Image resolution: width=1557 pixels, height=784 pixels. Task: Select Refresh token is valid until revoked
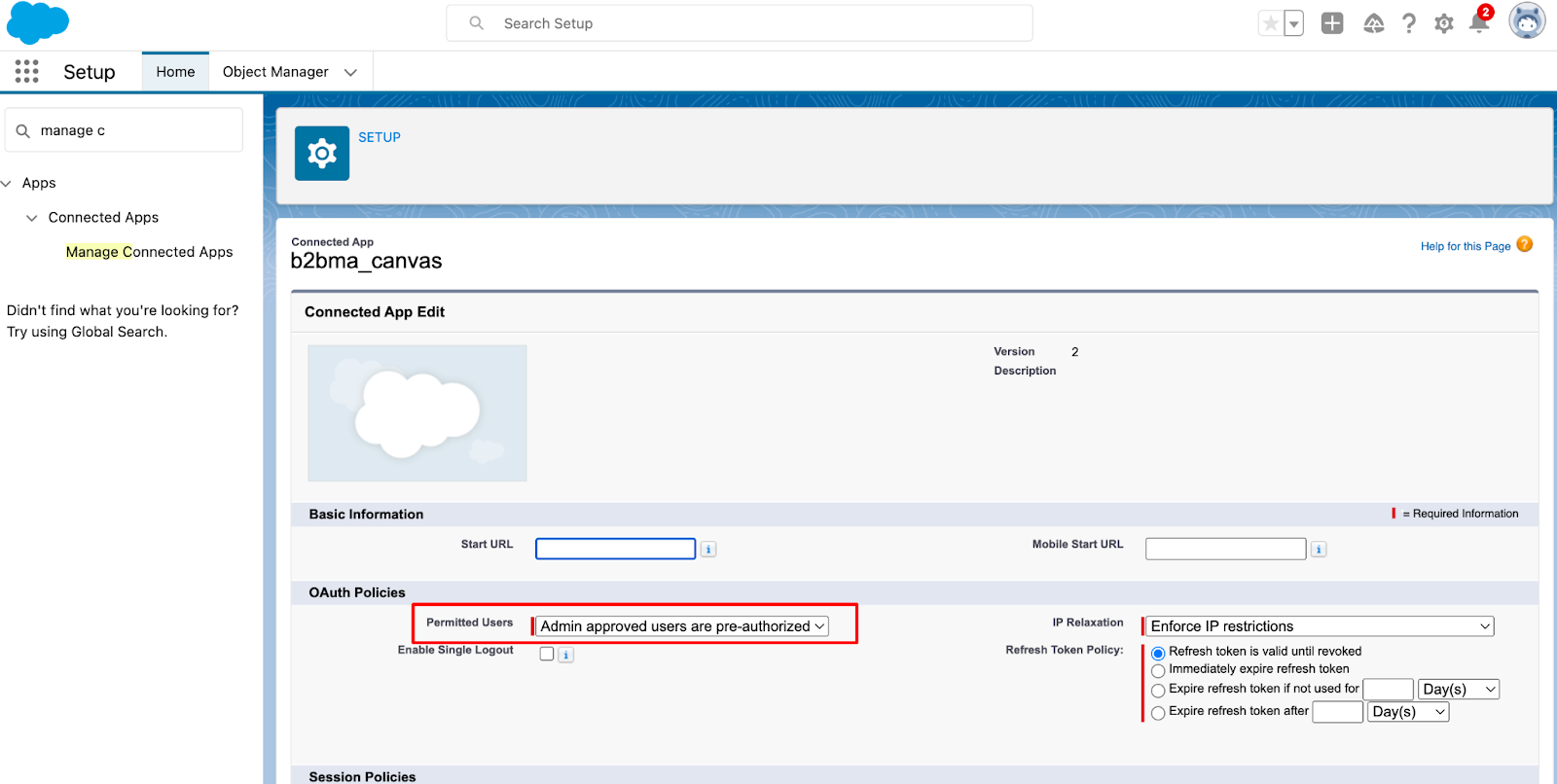[1158, 653]
